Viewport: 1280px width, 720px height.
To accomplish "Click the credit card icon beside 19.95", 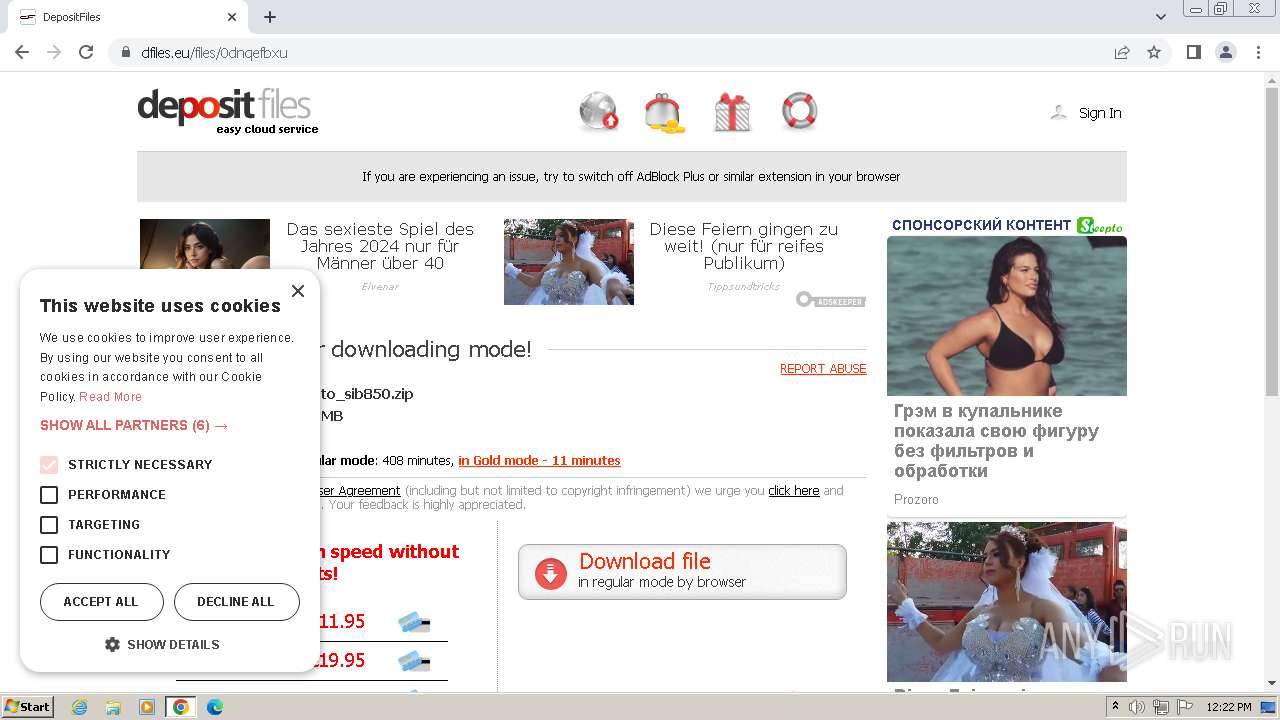I will click(414, 661).
